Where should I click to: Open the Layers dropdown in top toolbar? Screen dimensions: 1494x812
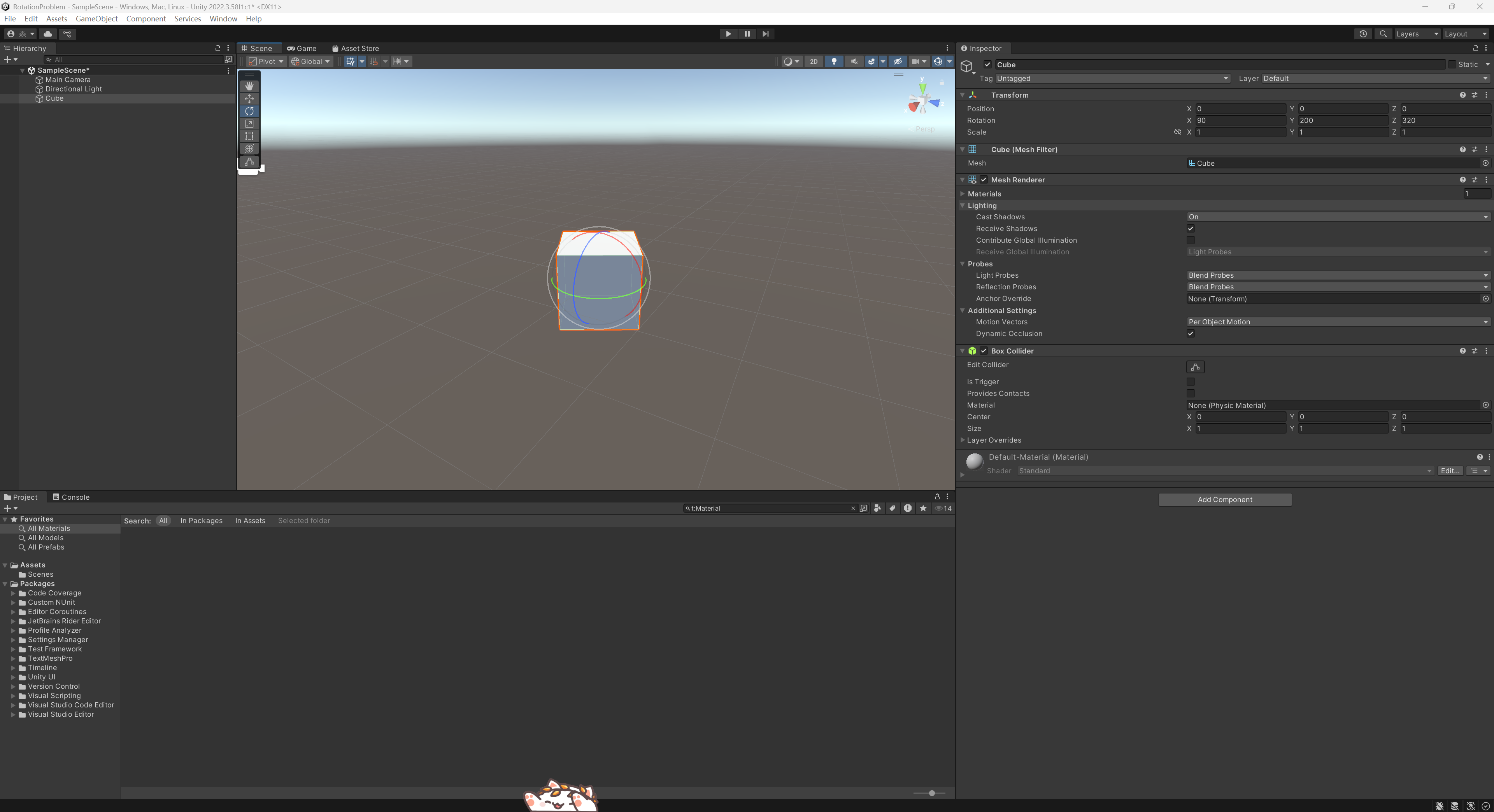(x=1417, y=33)
